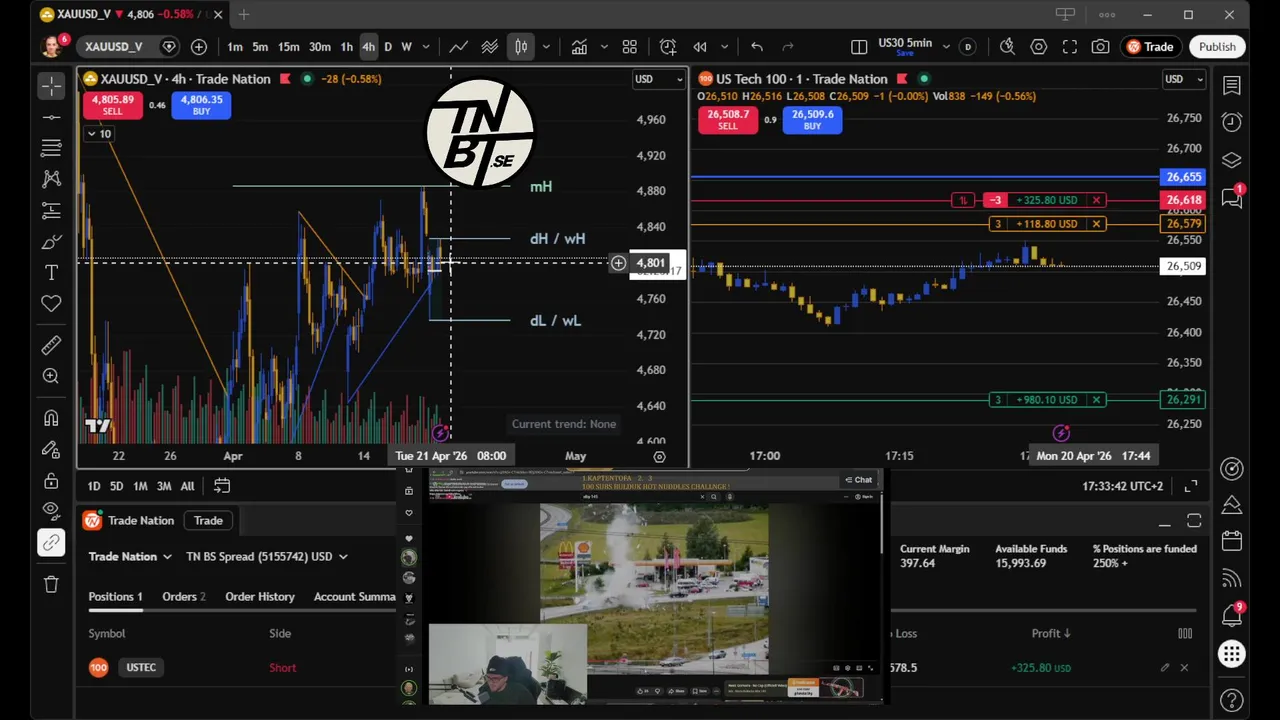1280x720 pixels.
Task: Start bar replay with rewind icon
Action: tap(700, 47)
